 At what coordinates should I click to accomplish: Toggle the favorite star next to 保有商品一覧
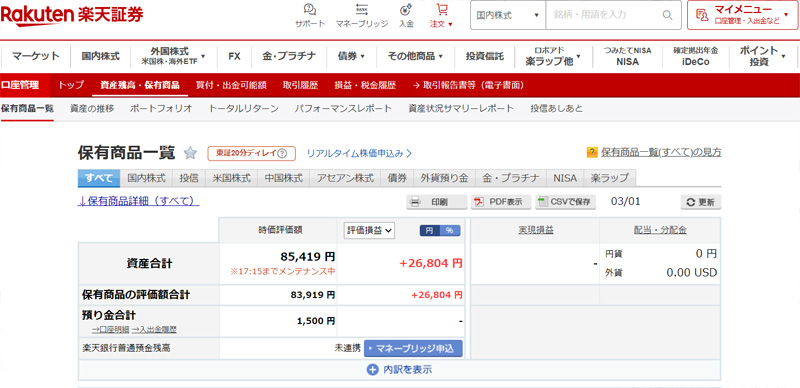[190, 153]
